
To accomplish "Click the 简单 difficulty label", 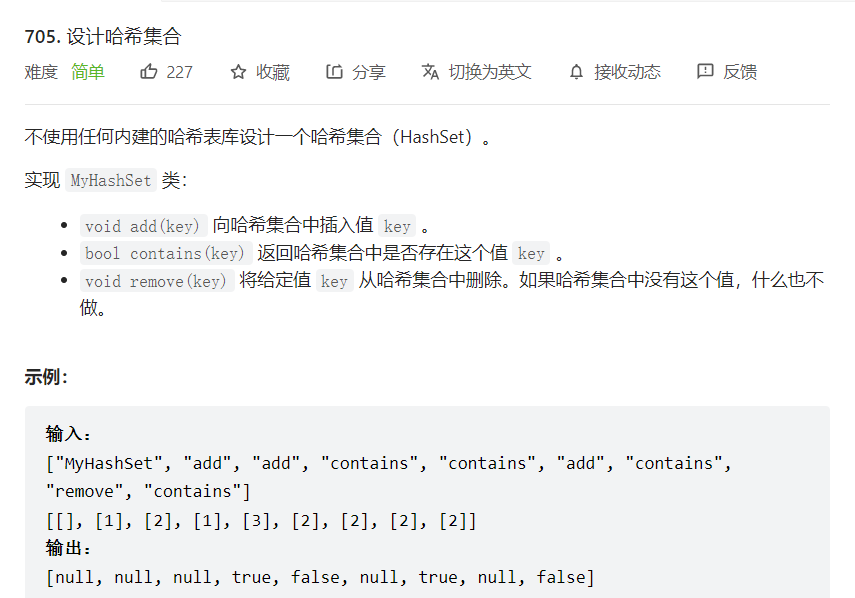I will [88, 72].
